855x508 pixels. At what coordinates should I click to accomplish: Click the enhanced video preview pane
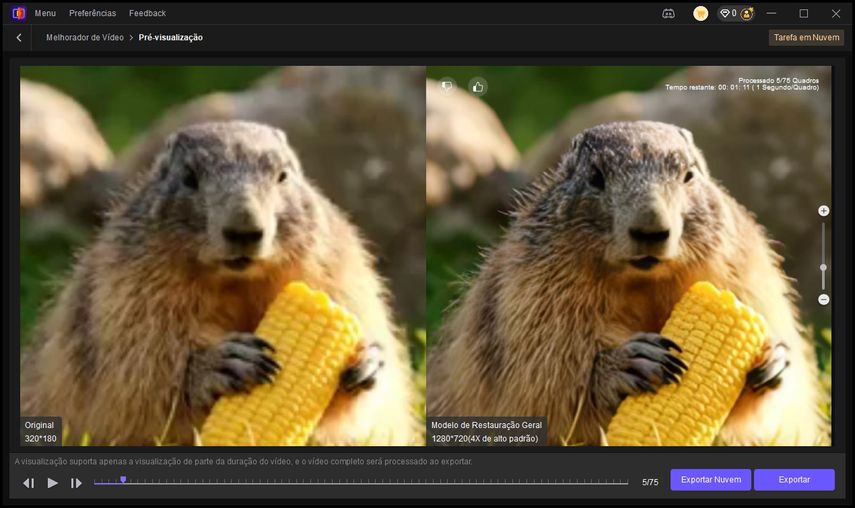[629, 256]
